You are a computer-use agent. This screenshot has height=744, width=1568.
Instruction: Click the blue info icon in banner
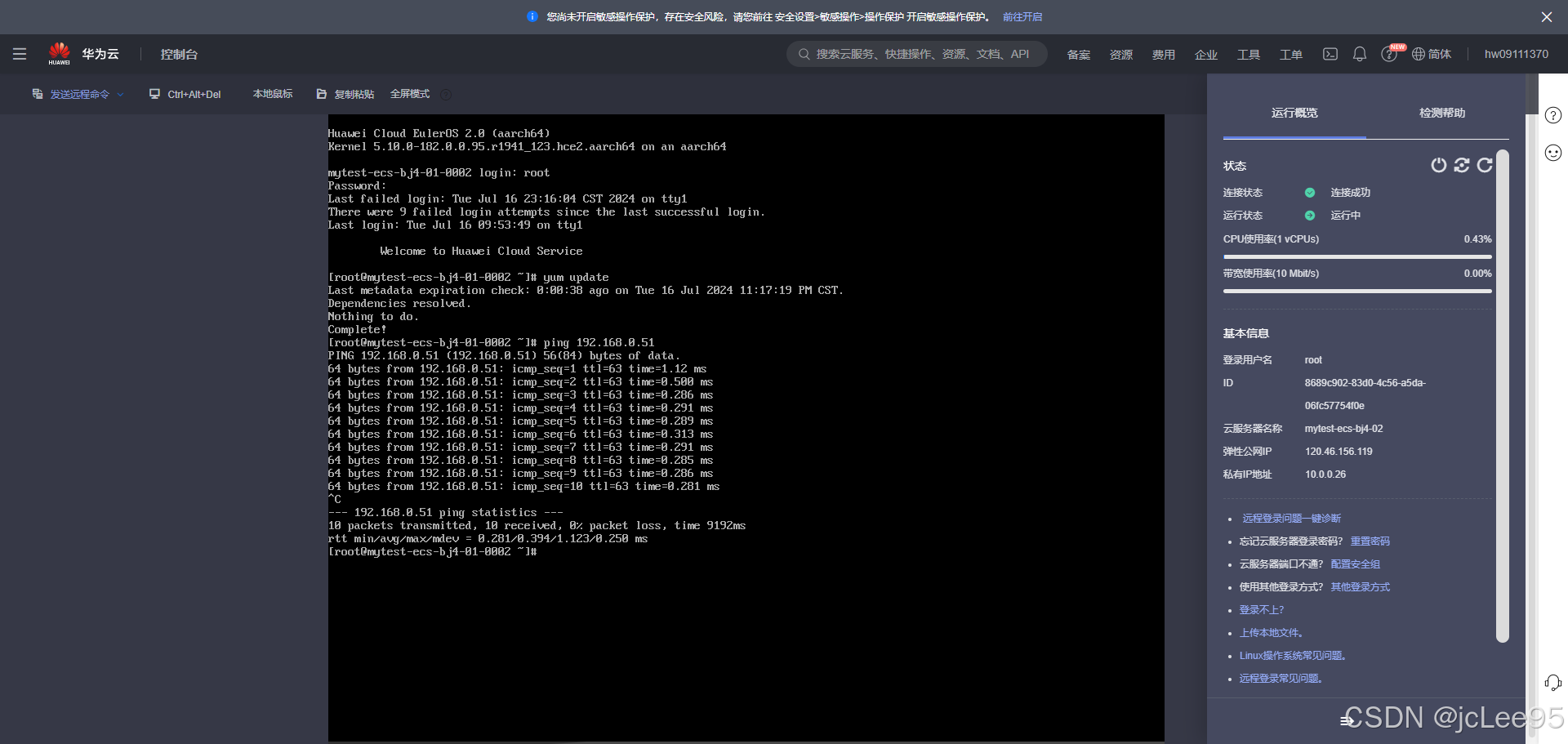(x=532, y=16)
